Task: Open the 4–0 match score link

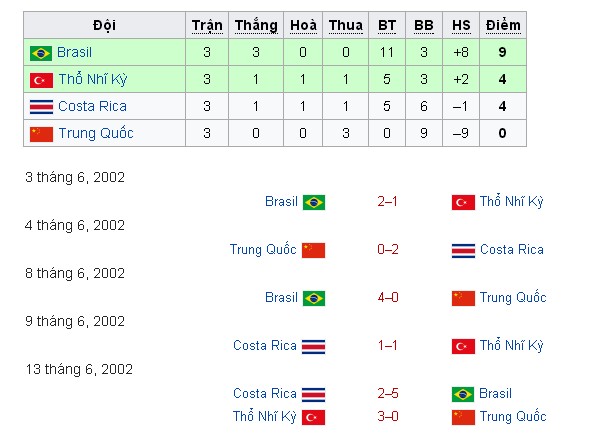Action: pos(388,298)
